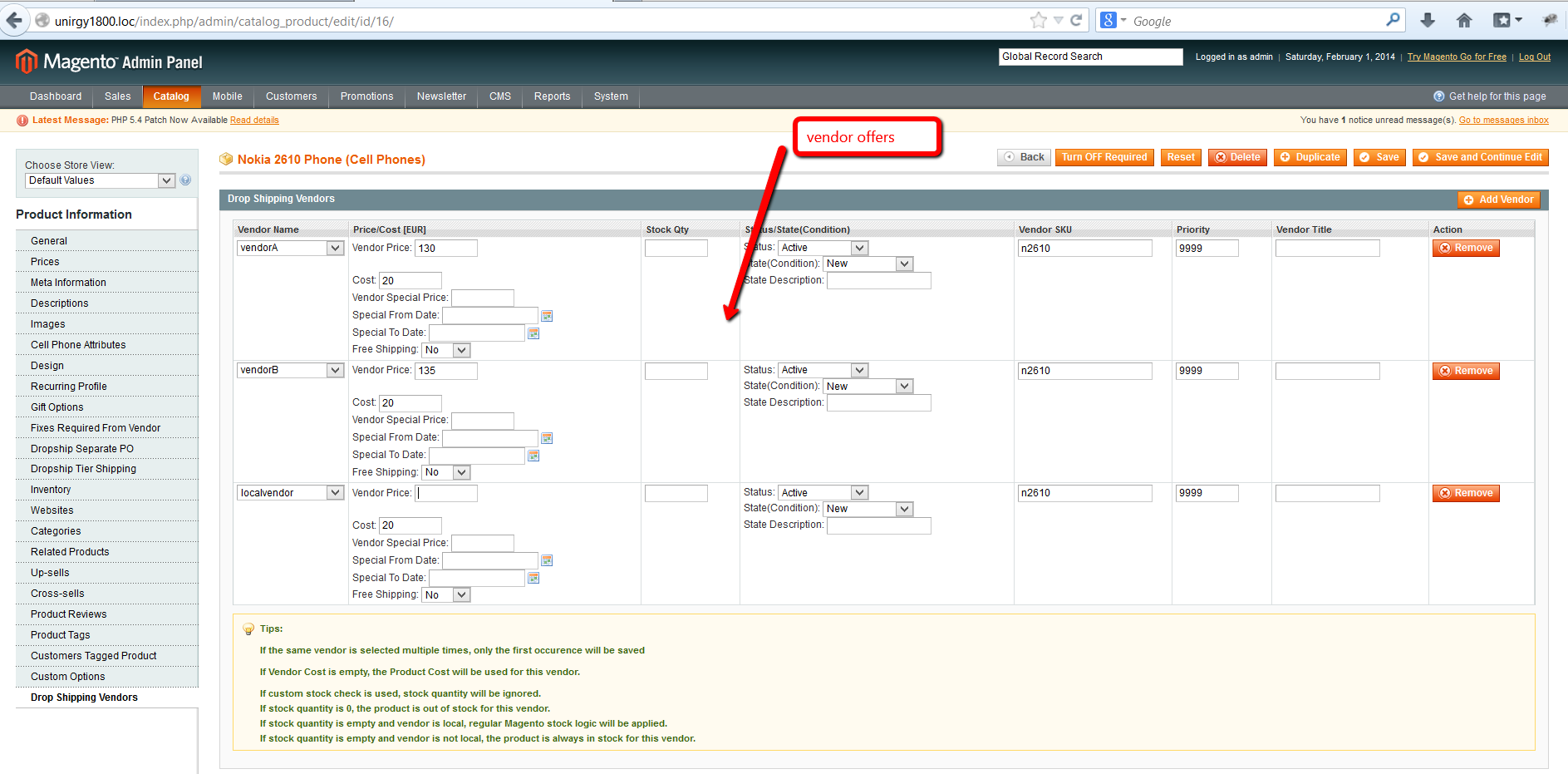Image resolution: width=1568 pixels, height=774 pixels.
Task: Open the Catalog menu
Action: 171,96
